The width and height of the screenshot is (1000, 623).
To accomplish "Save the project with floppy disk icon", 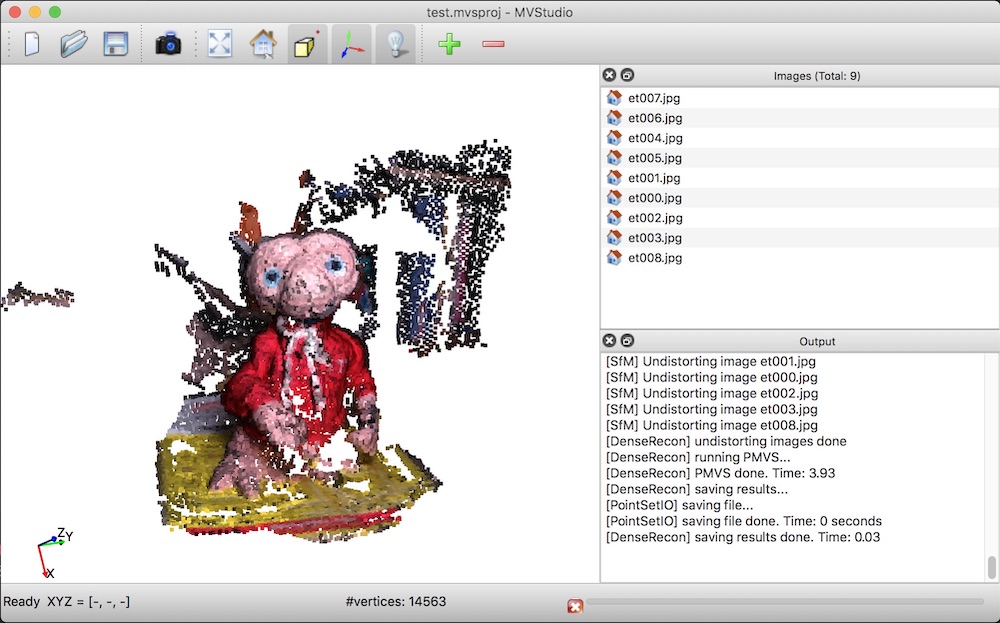I will (115, 44).
